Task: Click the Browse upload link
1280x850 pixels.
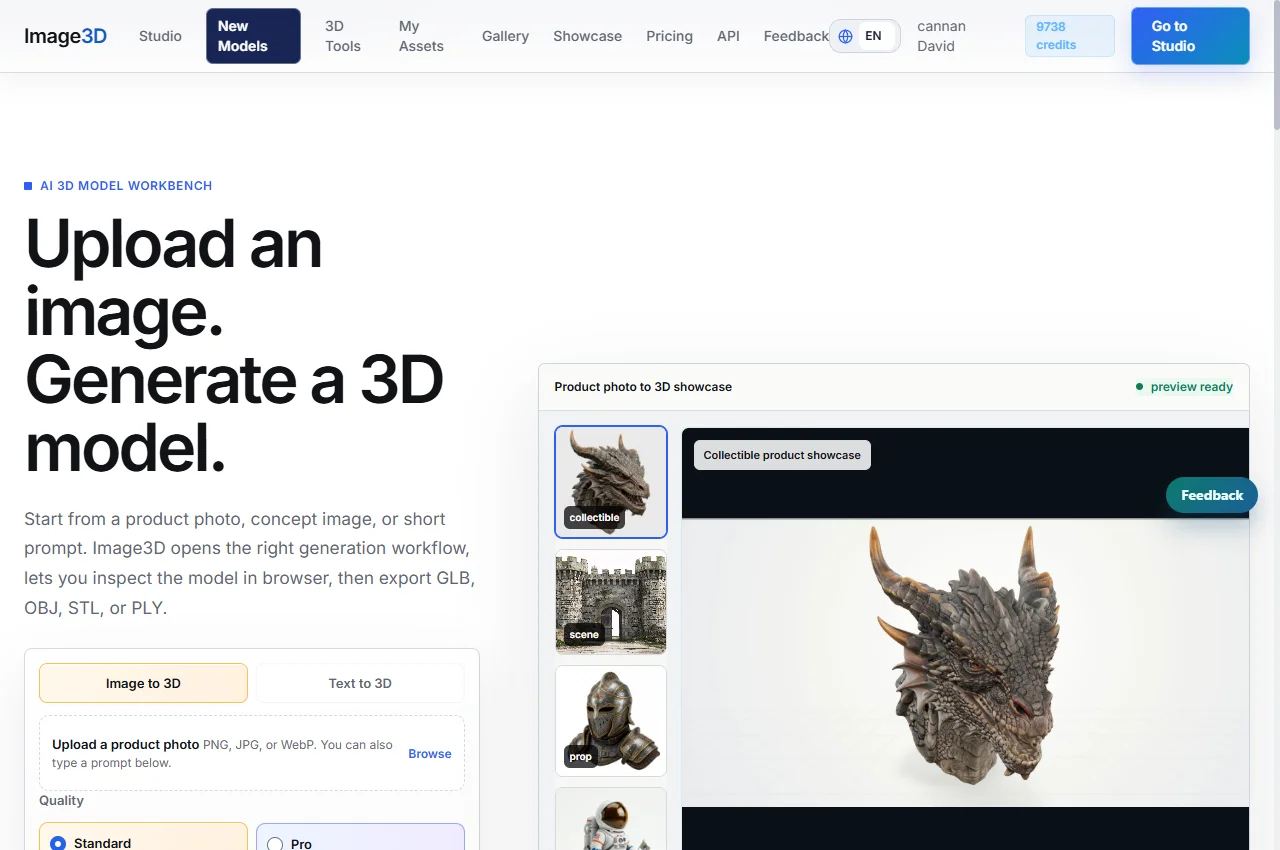Action: click(430, 754)
